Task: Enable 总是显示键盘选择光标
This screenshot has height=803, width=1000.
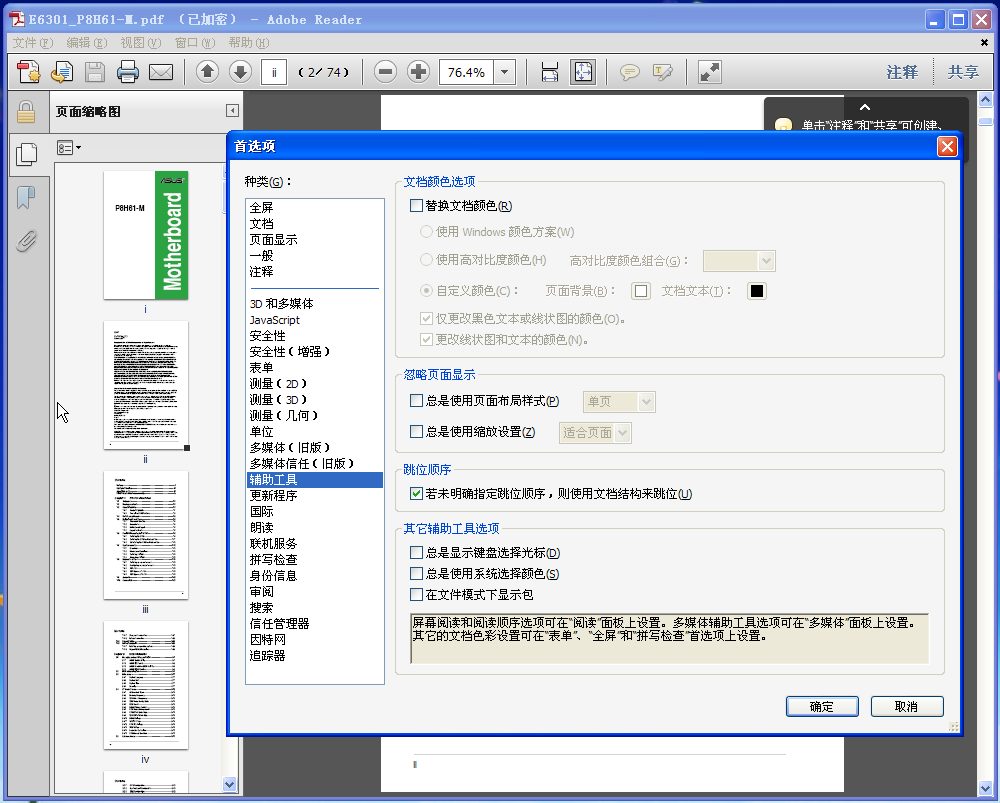Action: pos(416,552)
